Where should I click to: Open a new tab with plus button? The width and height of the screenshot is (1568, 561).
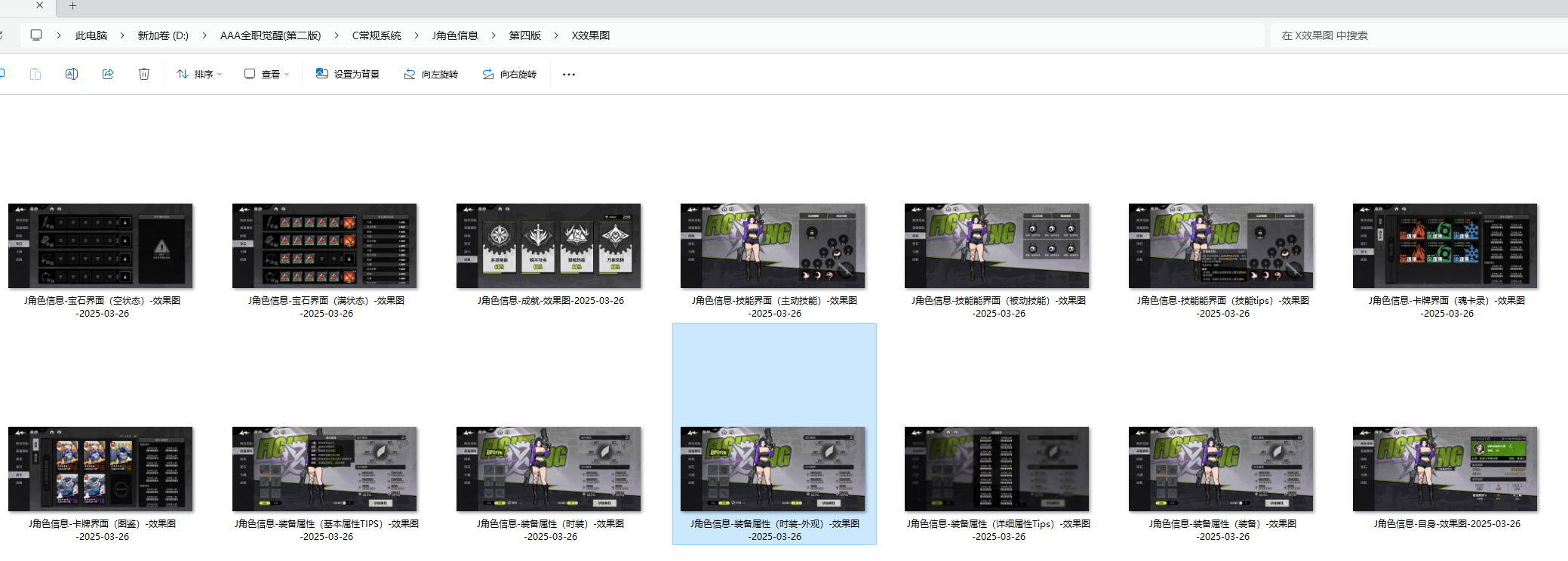coord(72,6)
